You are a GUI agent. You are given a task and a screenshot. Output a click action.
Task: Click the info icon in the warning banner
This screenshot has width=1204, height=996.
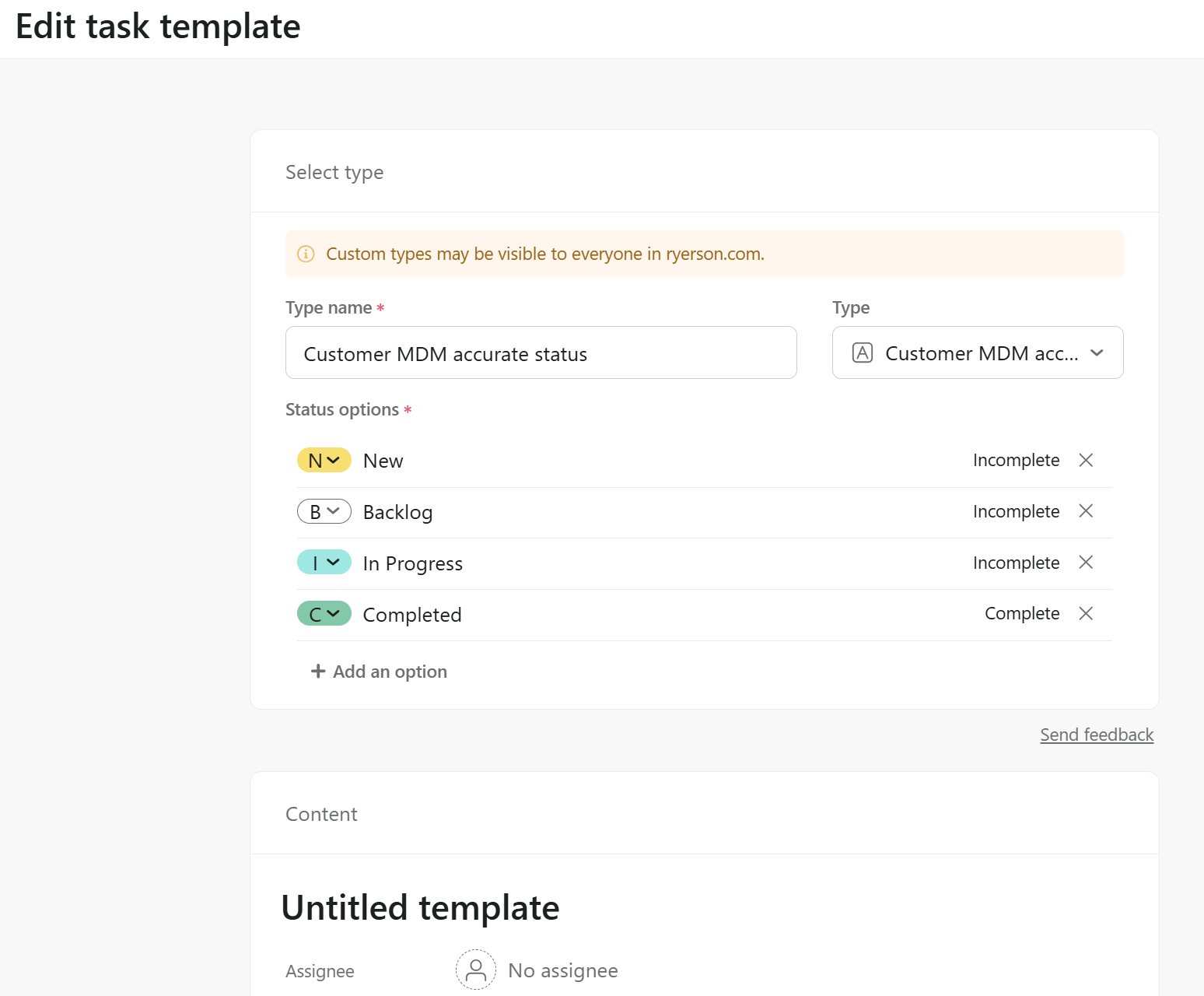306,254
